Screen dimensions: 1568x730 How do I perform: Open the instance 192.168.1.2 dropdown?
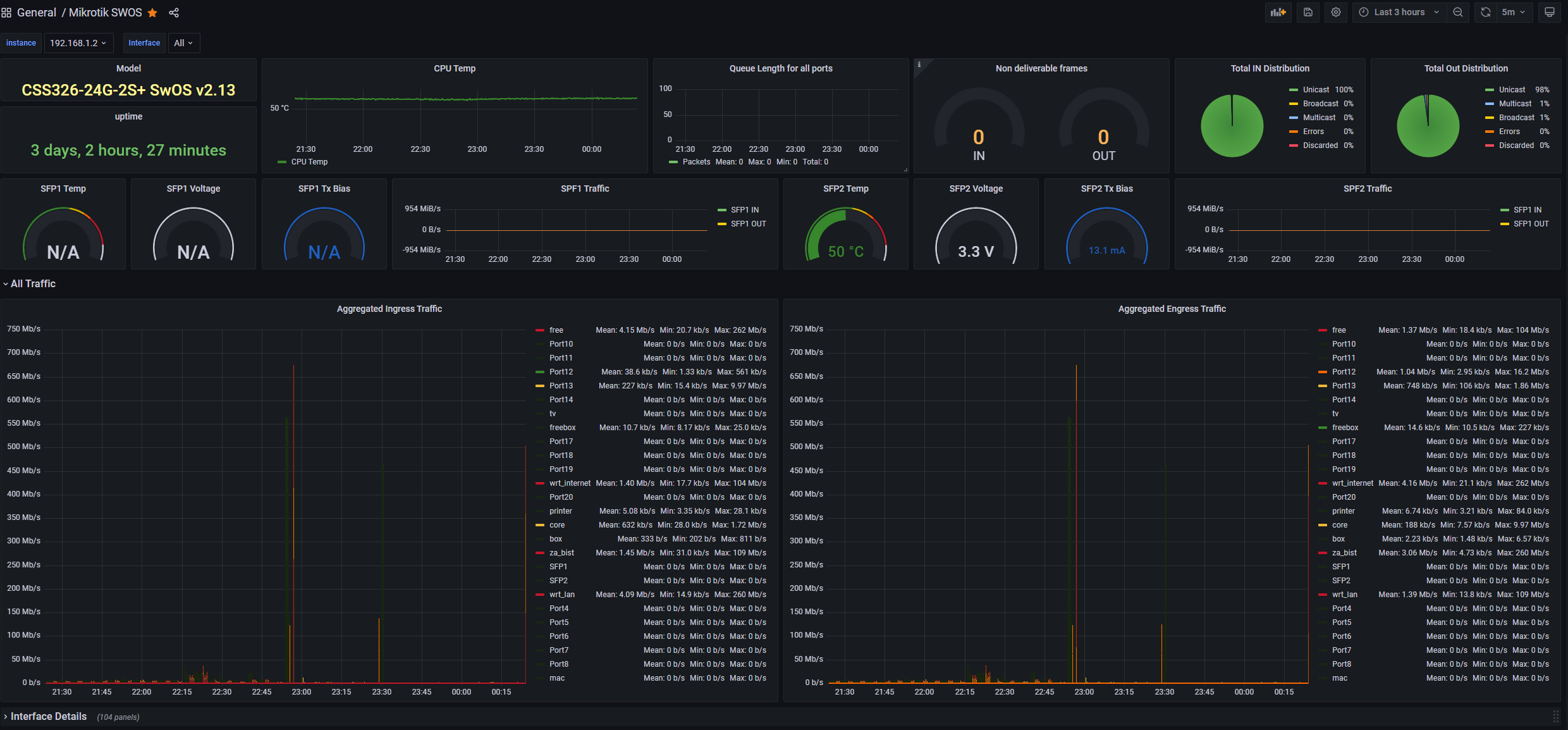(78, 43)
